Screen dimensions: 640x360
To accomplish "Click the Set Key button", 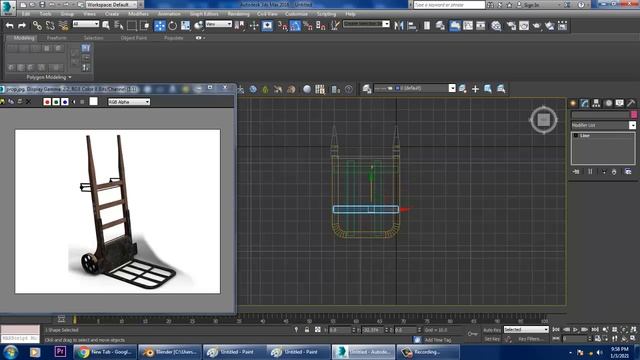I will pos(491,339).
